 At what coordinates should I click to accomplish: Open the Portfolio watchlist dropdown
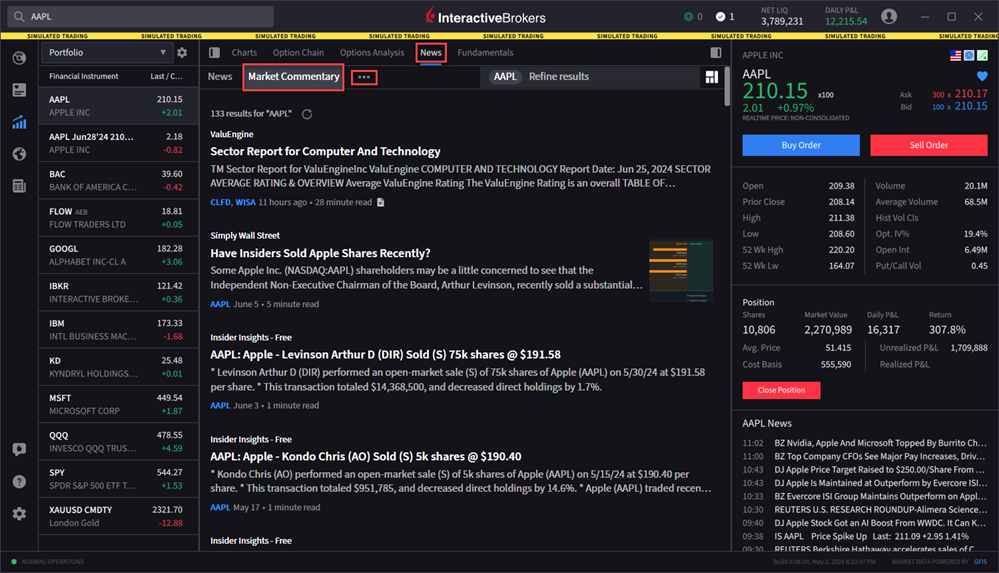point(106,53)
